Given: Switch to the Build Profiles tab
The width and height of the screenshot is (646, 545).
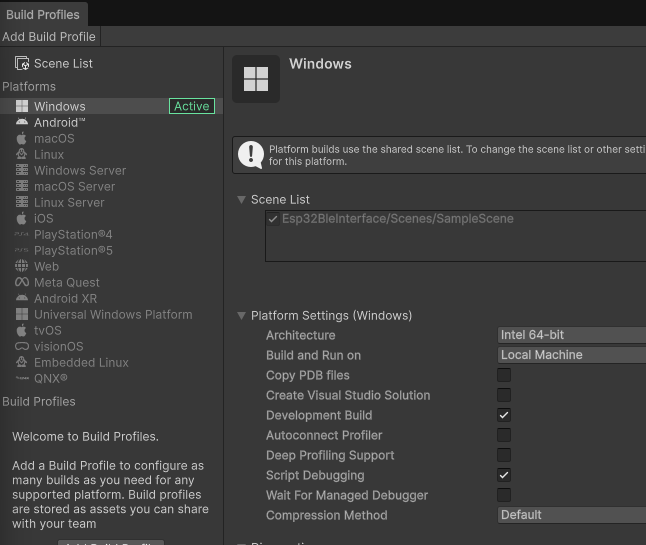Looking at the screenshot, I should pos(44,14).
